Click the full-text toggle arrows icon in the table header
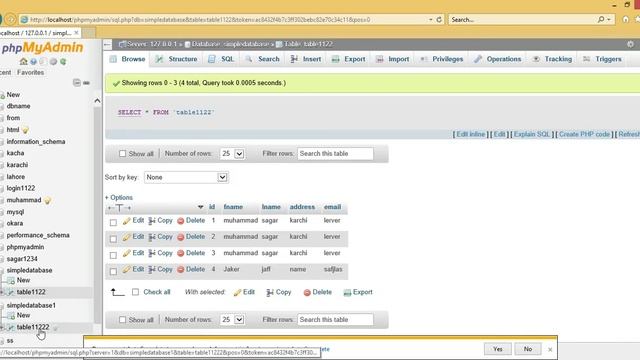Viewport: 640px width, 360px height. pos(119,208)
